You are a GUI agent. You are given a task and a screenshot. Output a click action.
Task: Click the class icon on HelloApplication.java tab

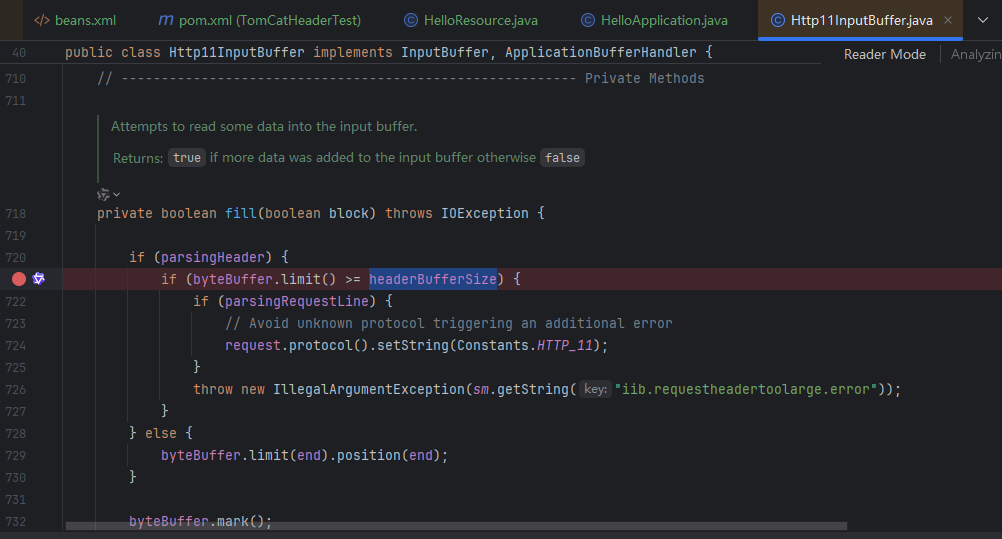coord(588,20)
